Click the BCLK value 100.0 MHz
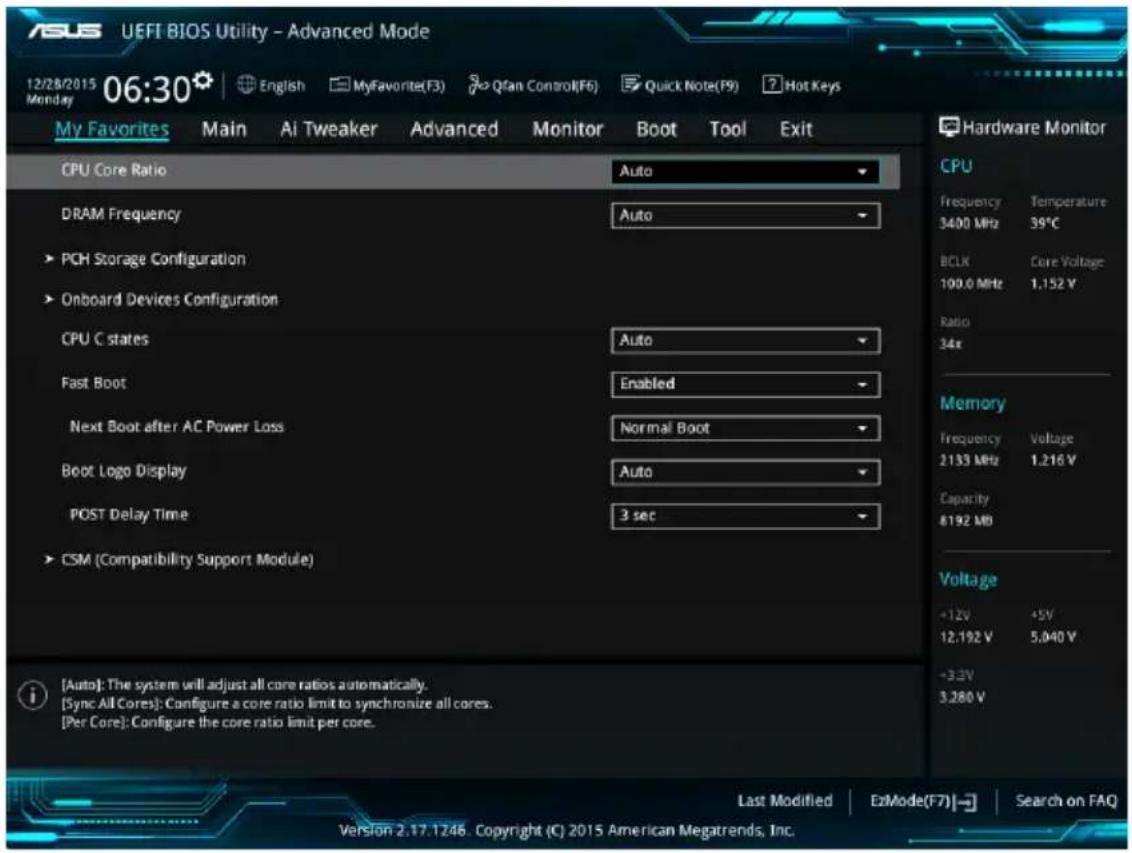Image resolution: width=1132 pixels, height=853 pixels. point(971,284)
